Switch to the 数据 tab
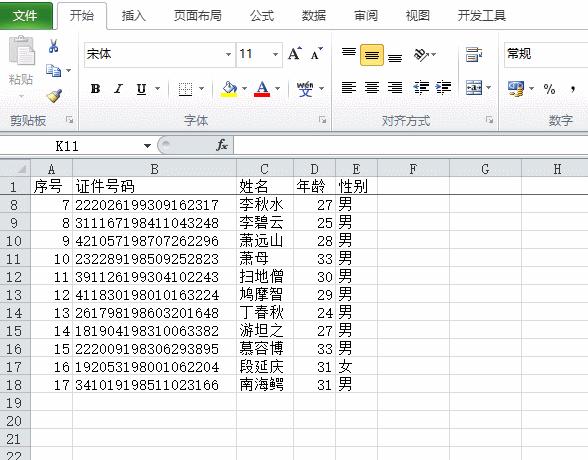Image resolution: width=588 pixels, height=460 pixels. tap(314, 16)
